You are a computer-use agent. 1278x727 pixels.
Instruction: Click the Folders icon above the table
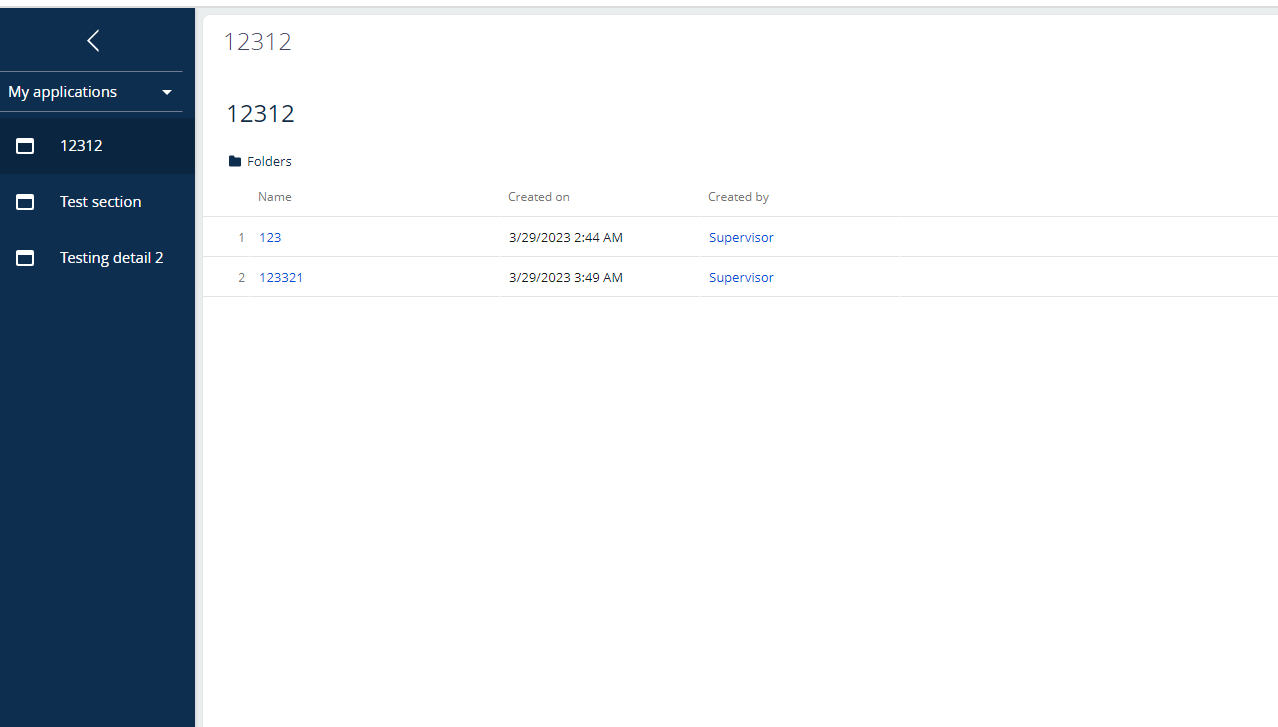click(x=235, y=161)
